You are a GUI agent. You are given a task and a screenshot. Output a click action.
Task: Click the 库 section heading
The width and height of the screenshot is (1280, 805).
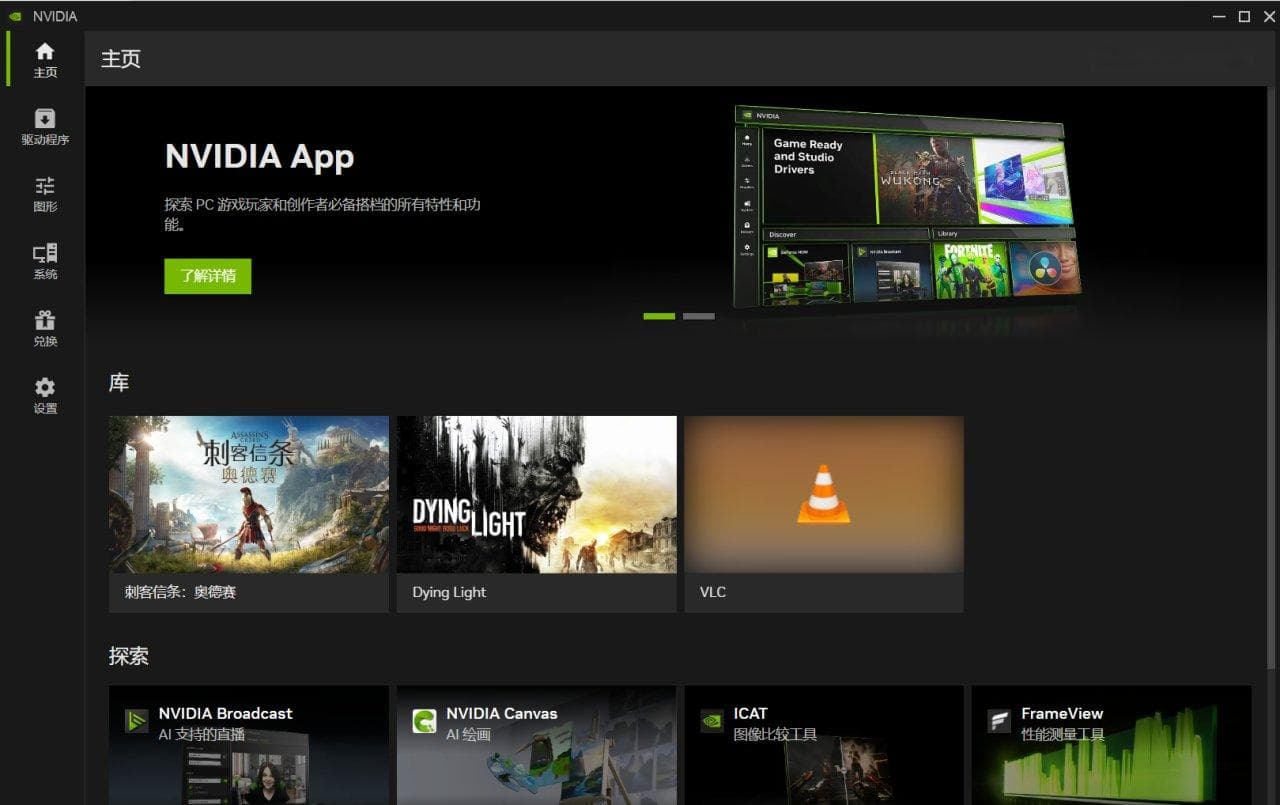click(119, 383)
